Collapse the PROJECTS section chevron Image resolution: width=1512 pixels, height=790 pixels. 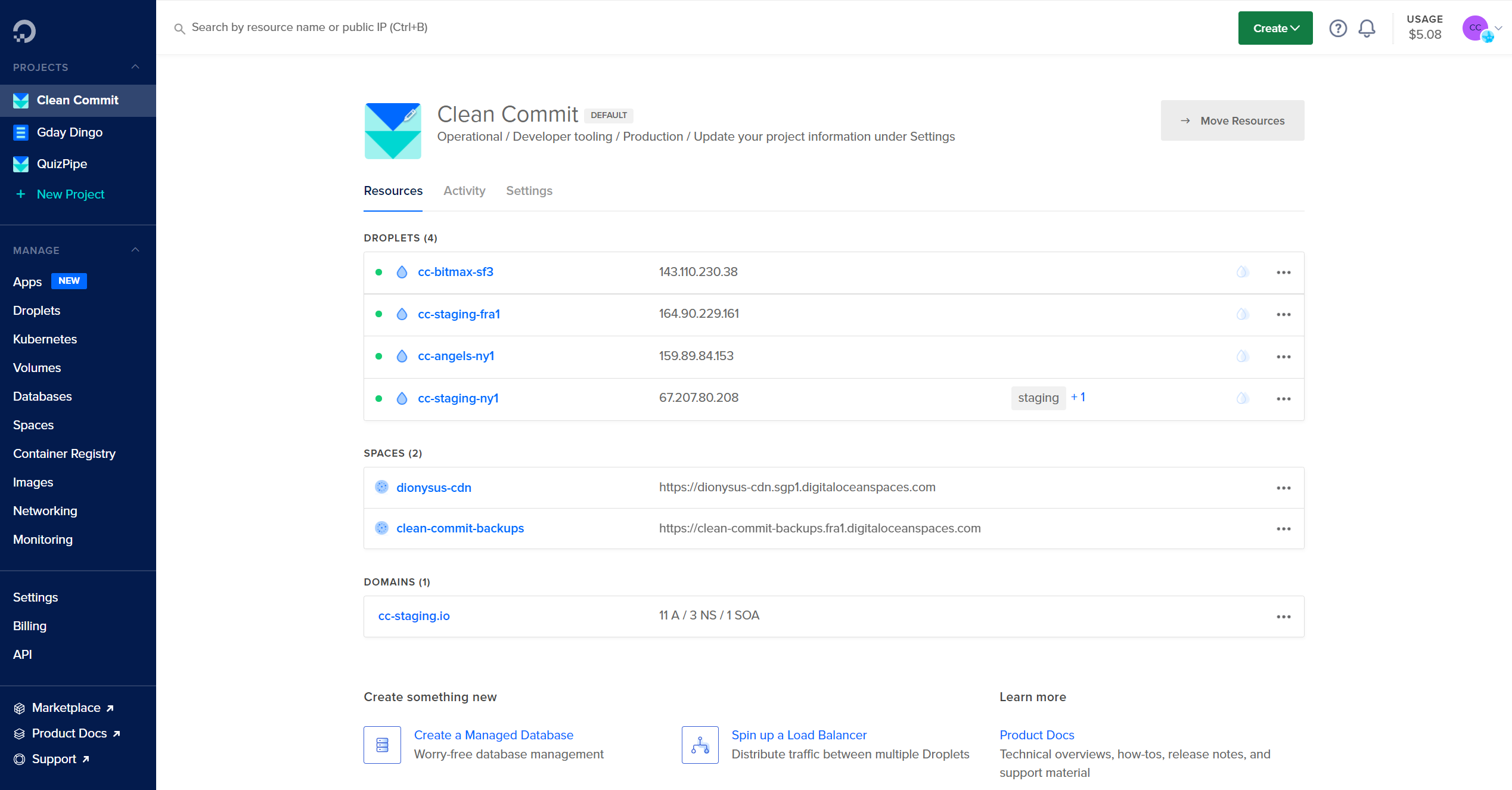pos(135,67)
